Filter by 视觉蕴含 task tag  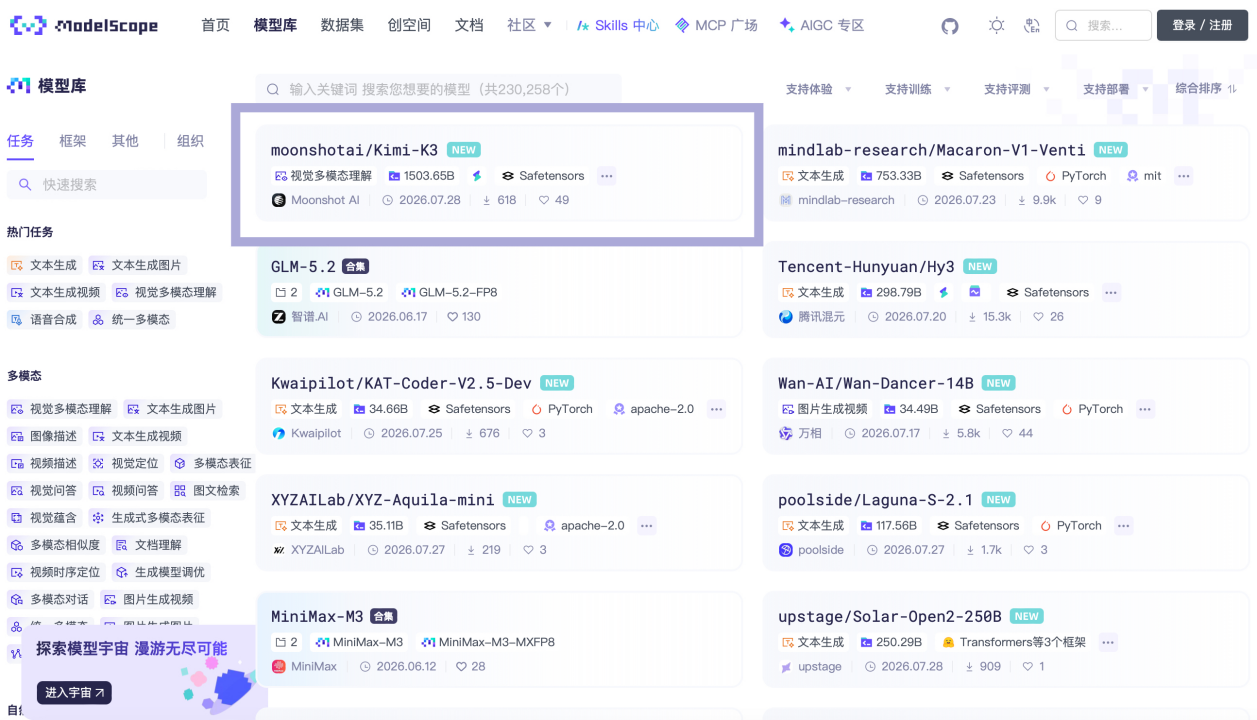coord(42,517)
